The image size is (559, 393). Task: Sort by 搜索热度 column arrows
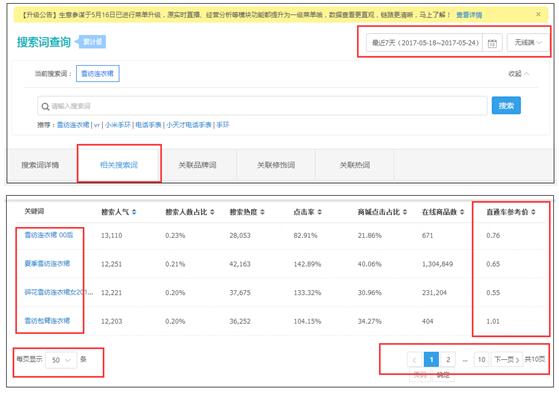pyautogui.click(x=262, y=212)
